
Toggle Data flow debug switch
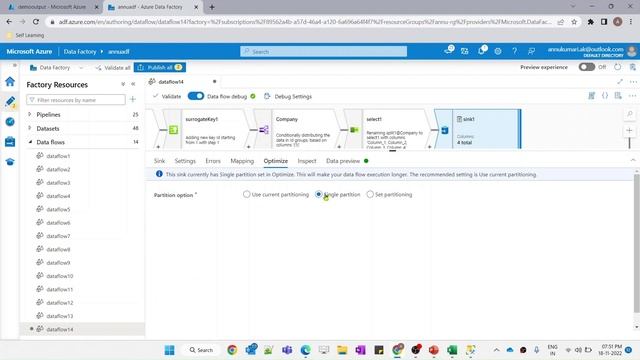click(196, 96)
